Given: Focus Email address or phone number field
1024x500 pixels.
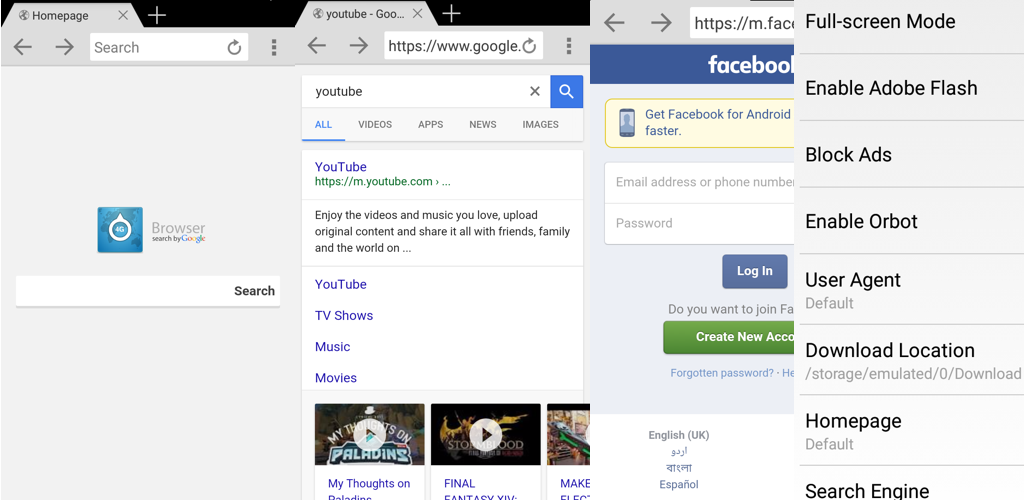Looking at the screenshot, I should coord(699,182).
